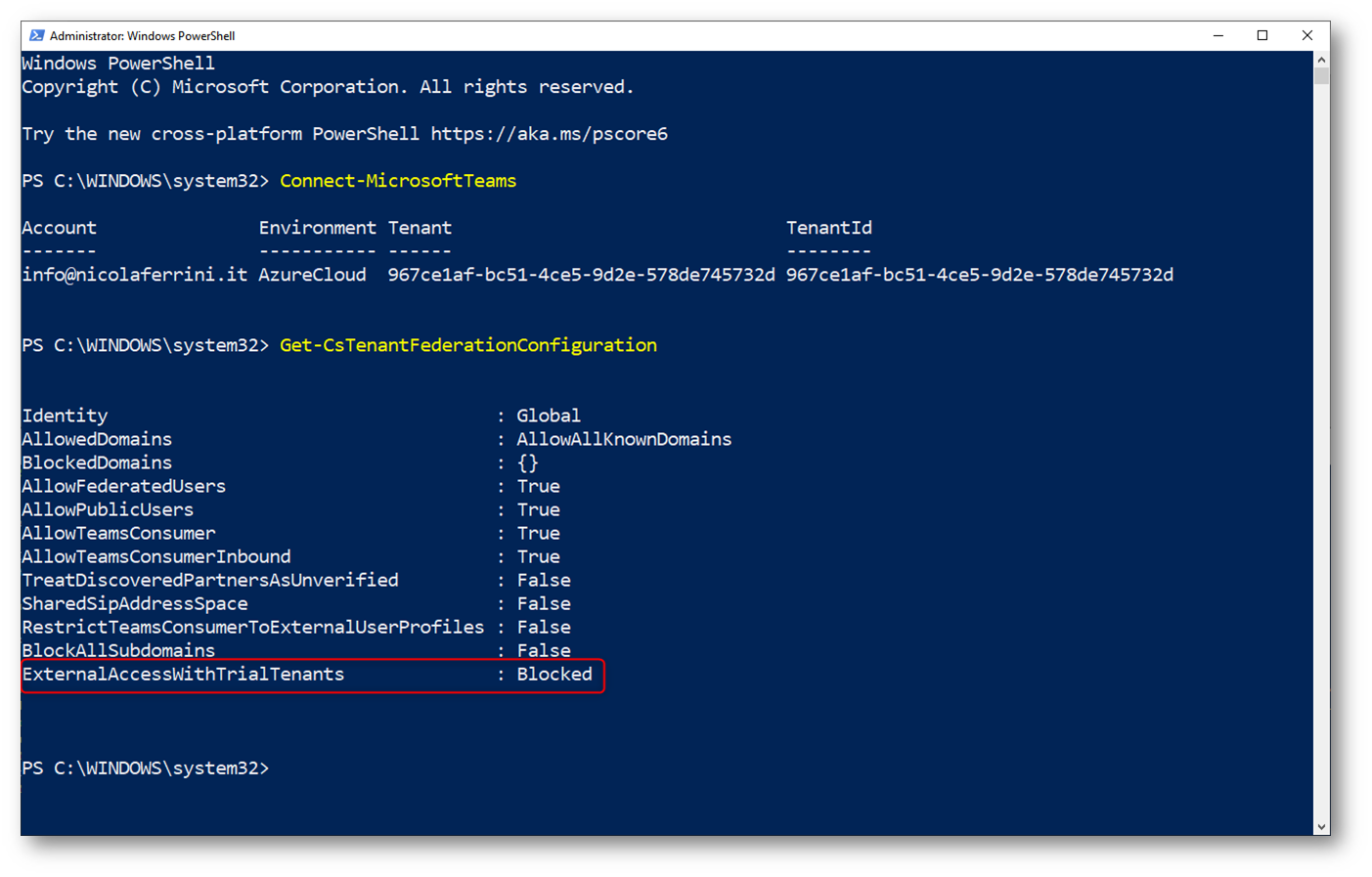Click the 'Blocked' value in highlighted row

[554, 674]
